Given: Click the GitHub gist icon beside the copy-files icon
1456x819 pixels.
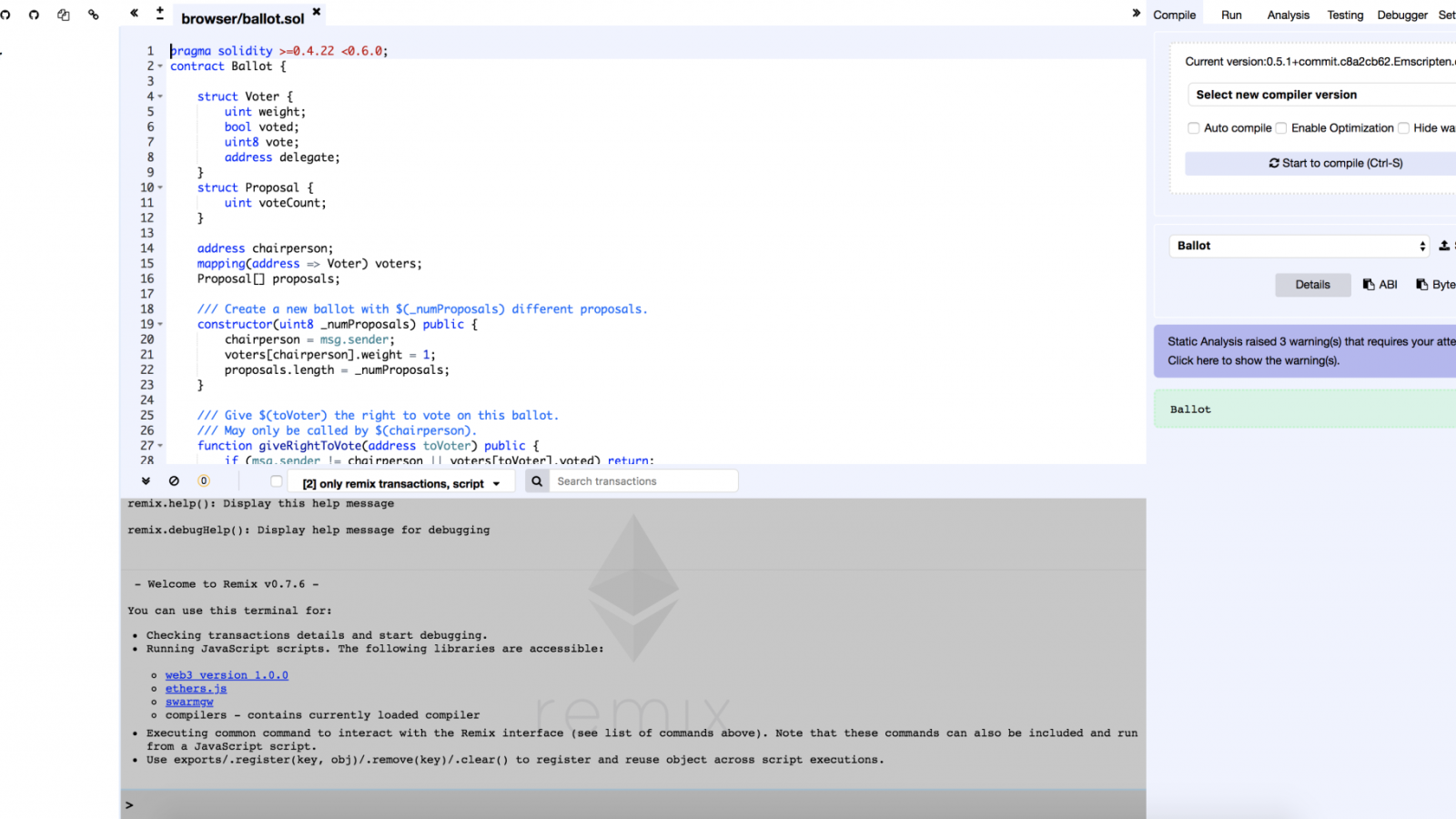Looking at the screenshot, I should [34, 15].
